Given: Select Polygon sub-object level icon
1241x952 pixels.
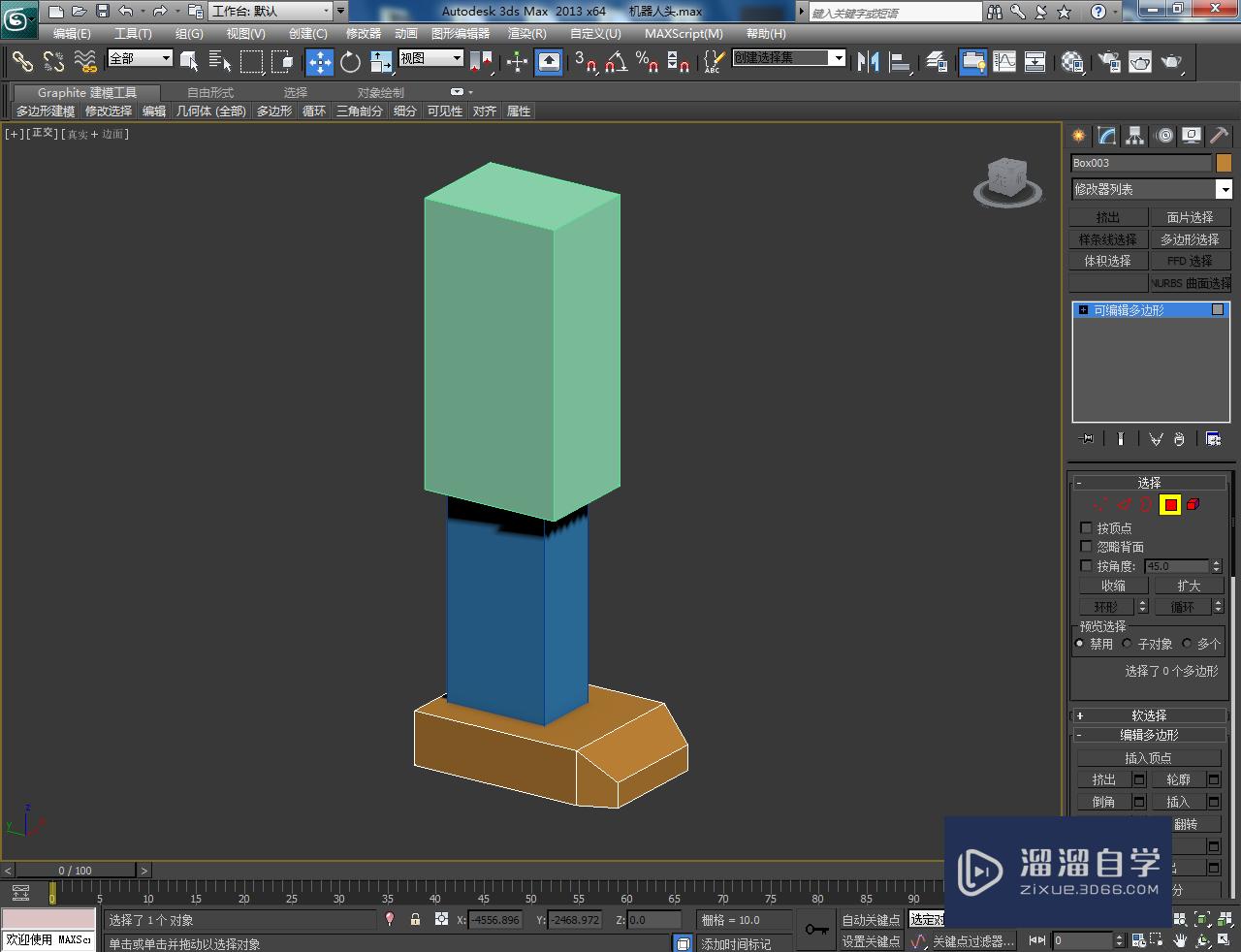Looking at the screenshot, I should [1170, 504].
